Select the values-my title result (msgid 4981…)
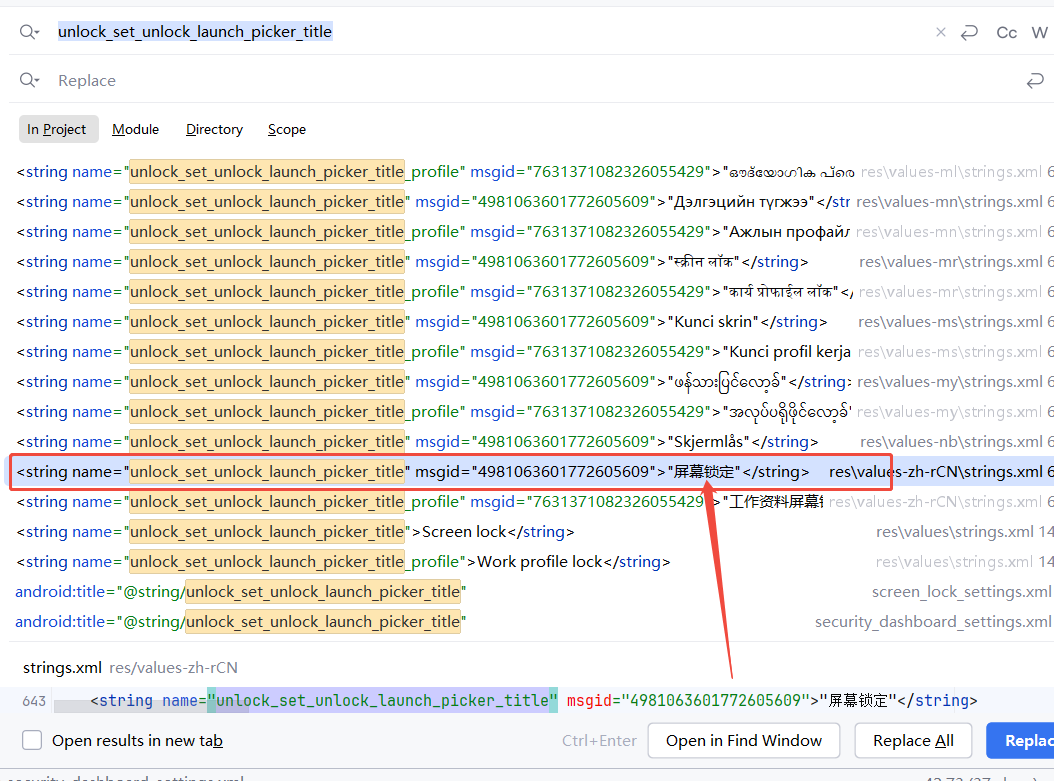 531,382
